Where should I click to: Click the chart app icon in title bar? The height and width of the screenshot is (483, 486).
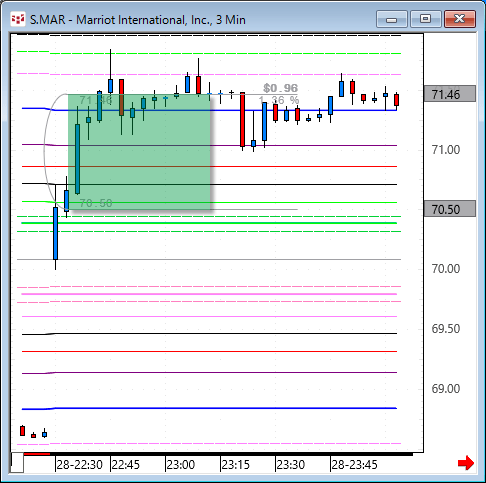point(18,19)
